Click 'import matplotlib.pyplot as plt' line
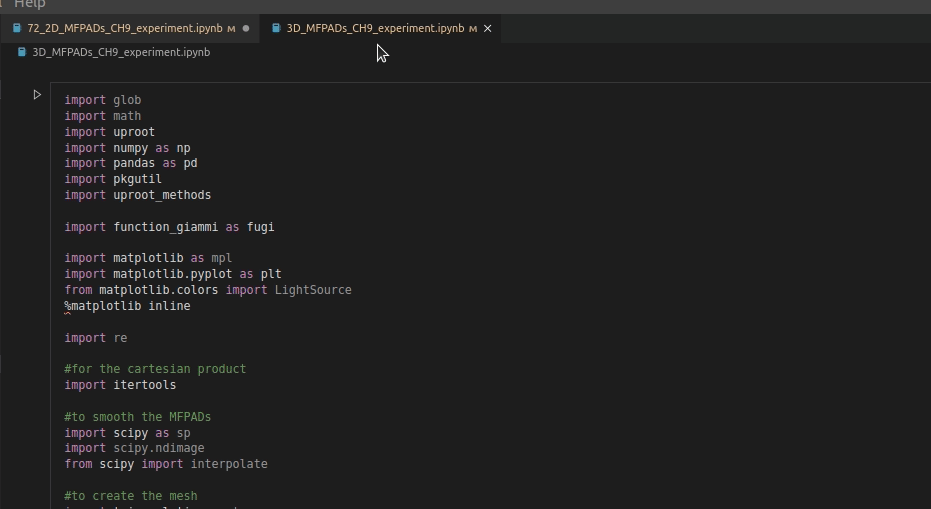 (173, 274)
